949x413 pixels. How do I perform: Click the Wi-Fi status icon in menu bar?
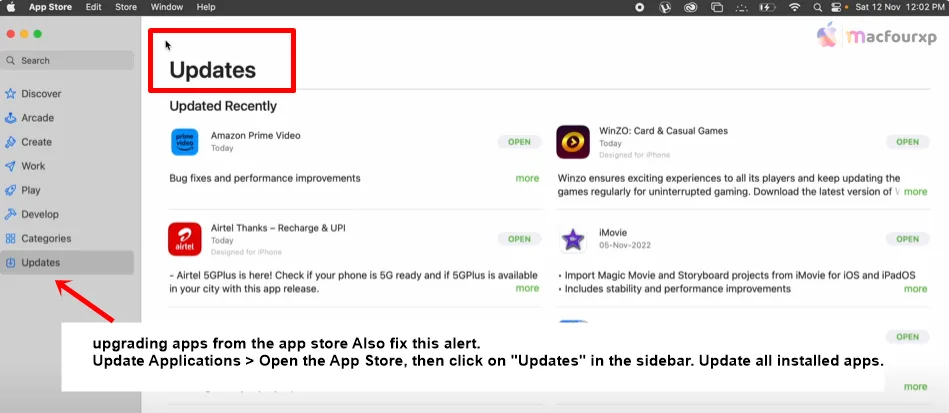[795, 7]
